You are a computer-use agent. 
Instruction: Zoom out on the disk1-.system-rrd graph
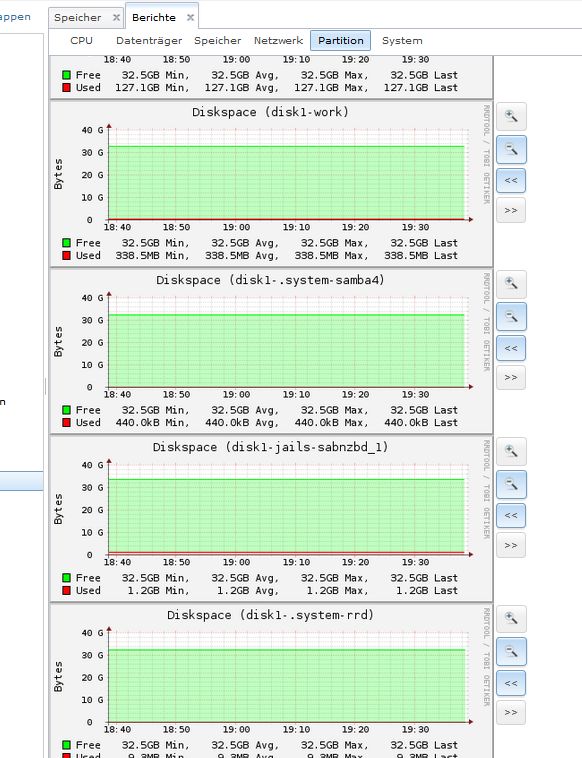(x=511, y=652)
